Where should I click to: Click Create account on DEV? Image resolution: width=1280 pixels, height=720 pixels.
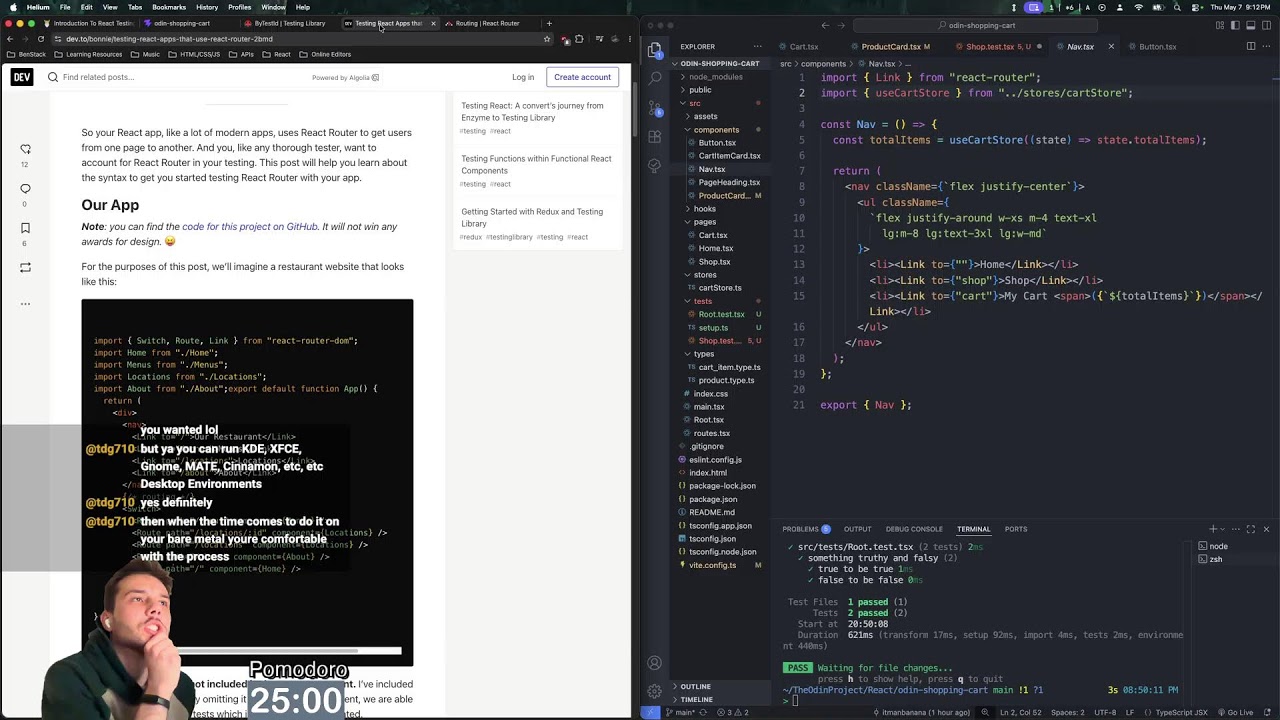coord(582,77)
